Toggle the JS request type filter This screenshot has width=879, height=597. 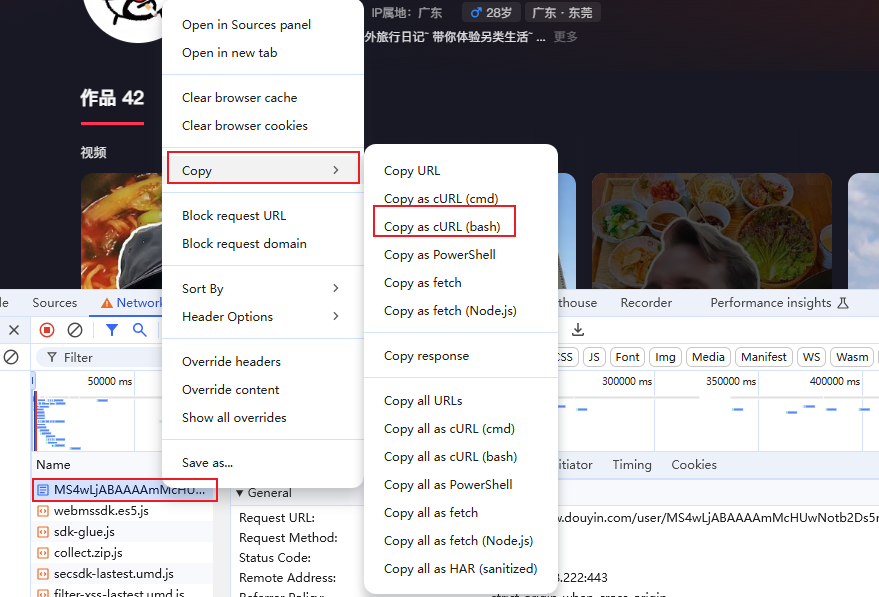coord(594,357)
